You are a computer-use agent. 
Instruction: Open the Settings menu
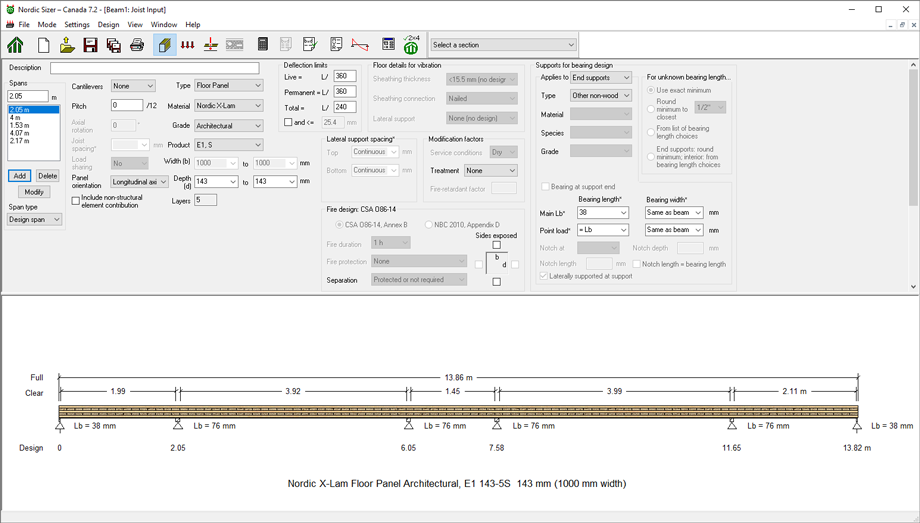point(77,25)
